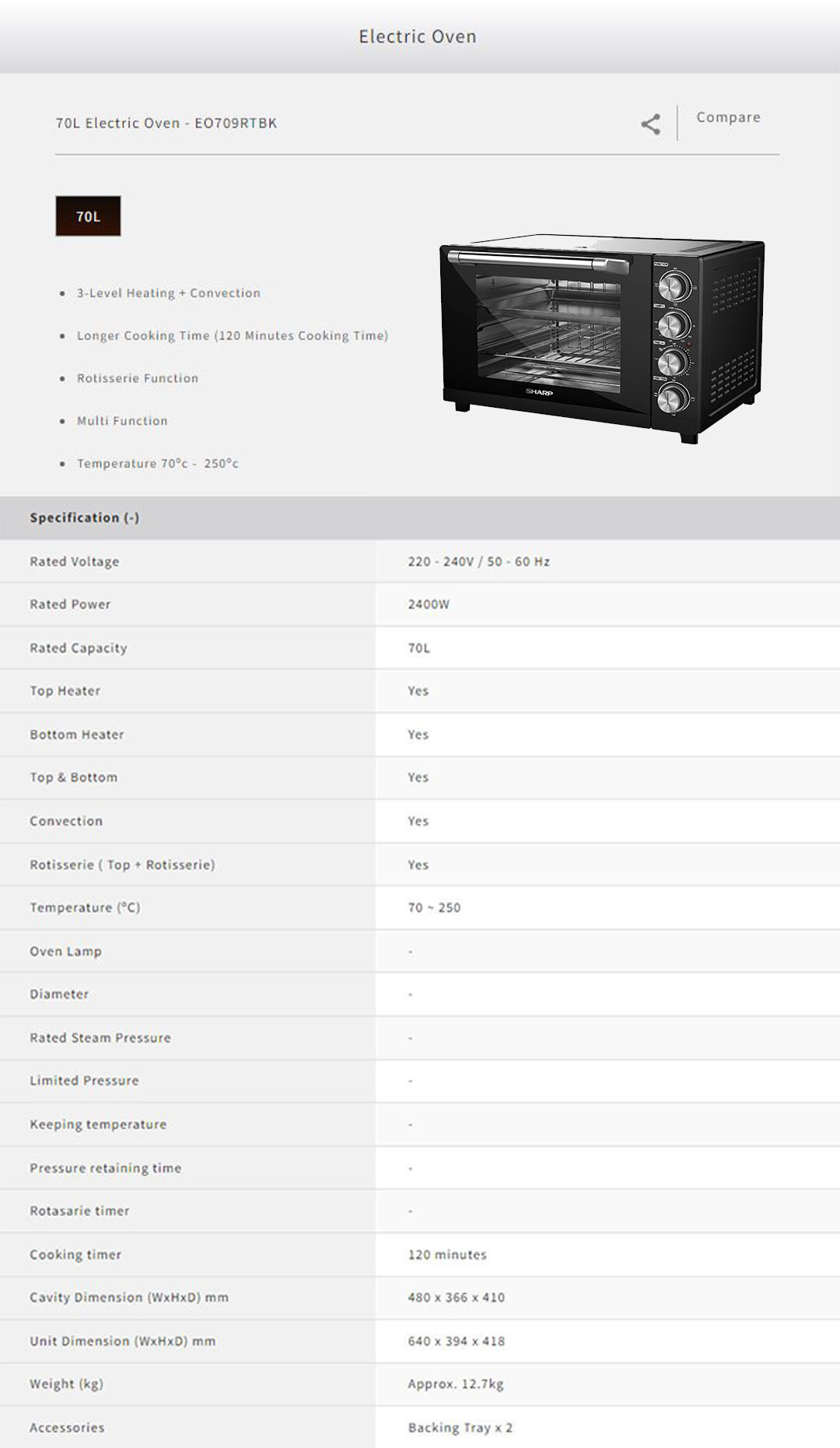Click the Oven Lamp row label
840x1448 pixels.
pos(65,952)
